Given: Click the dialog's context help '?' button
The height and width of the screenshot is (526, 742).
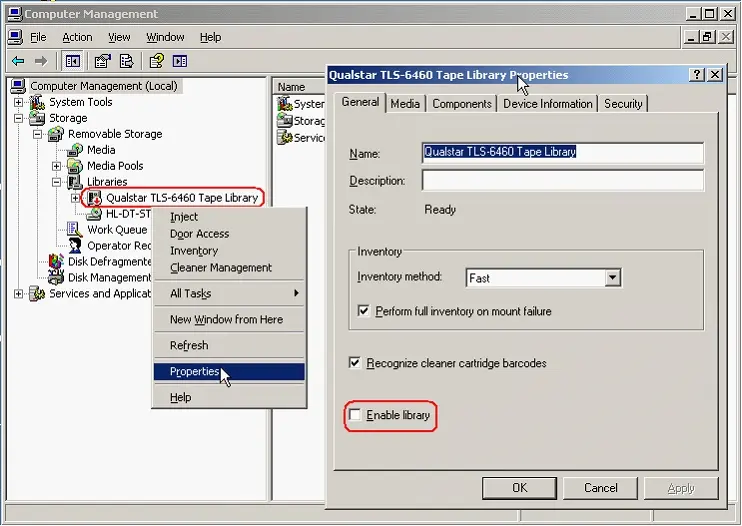Looking at the screenshot, I should pos(696,75).
